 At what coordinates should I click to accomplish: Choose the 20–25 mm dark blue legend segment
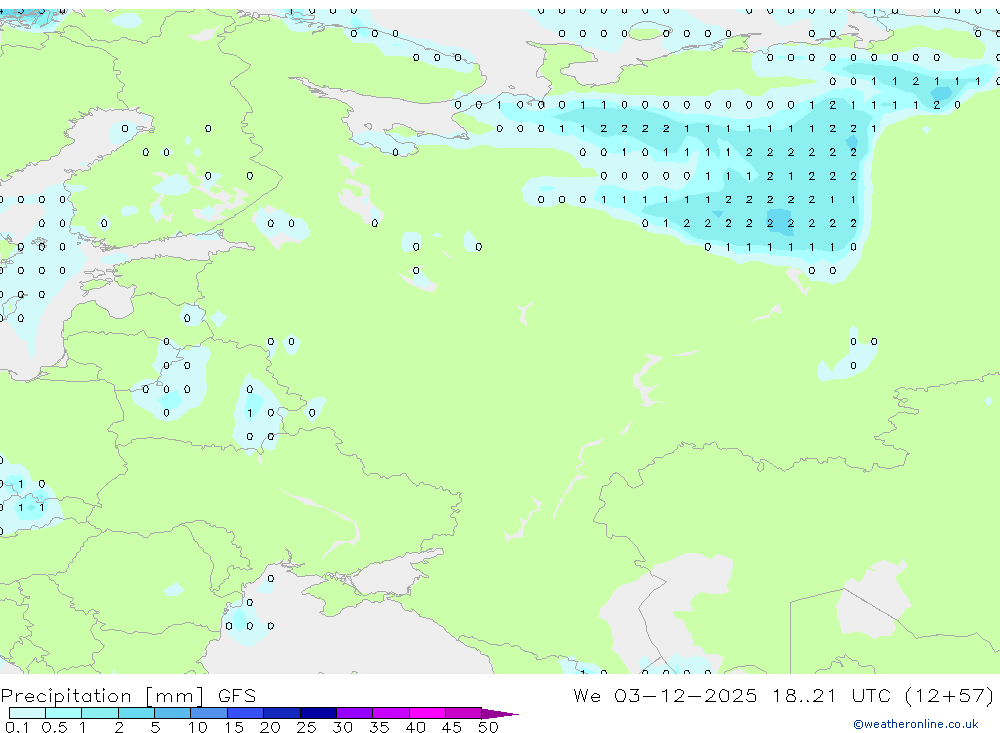tap(281, 713)
